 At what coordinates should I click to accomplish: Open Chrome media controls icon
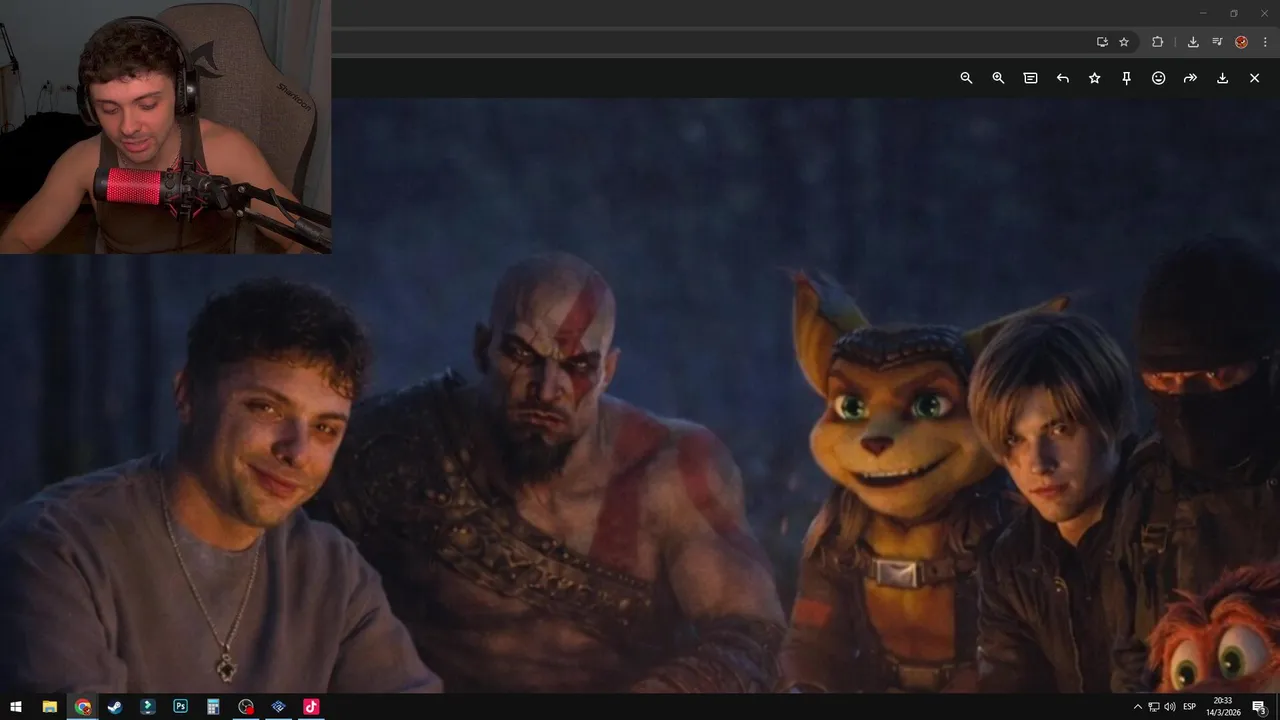click(1217, 42)
